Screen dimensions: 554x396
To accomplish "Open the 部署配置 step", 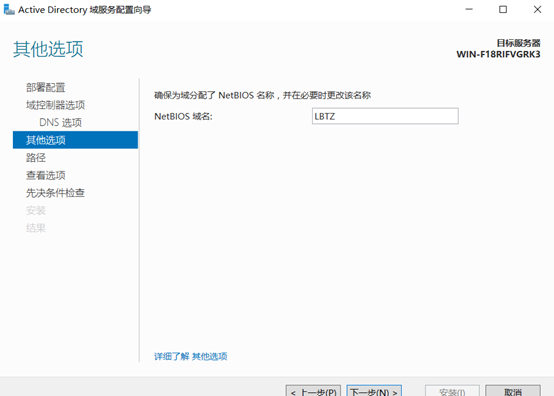I will coord(46,87).
